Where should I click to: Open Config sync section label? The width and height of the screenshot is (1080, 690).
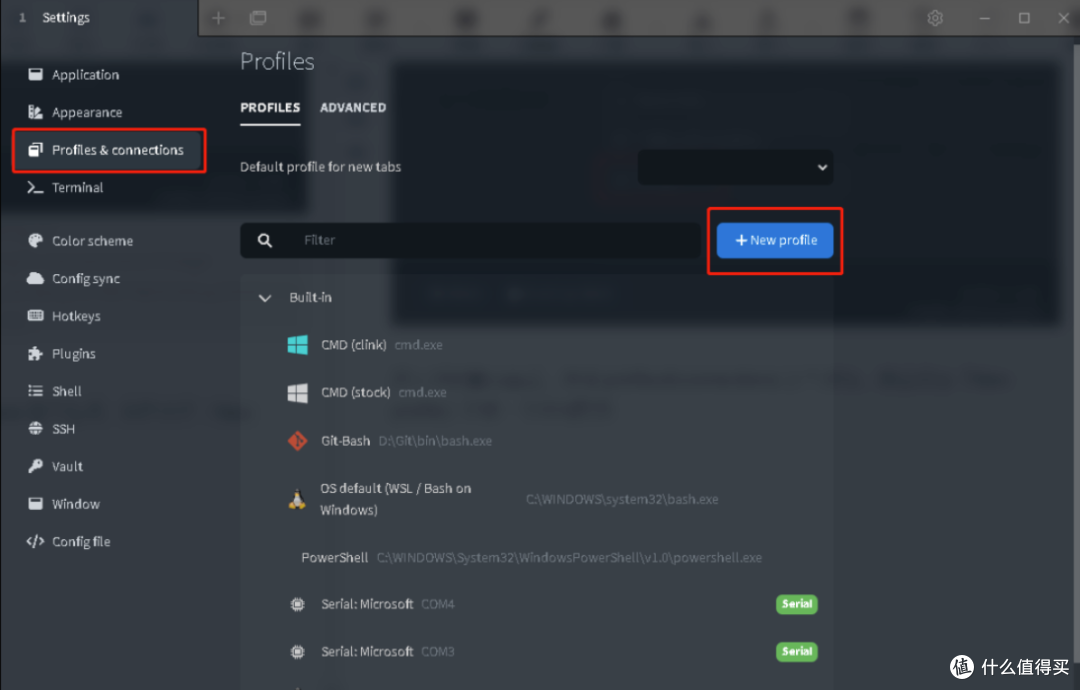86,279
